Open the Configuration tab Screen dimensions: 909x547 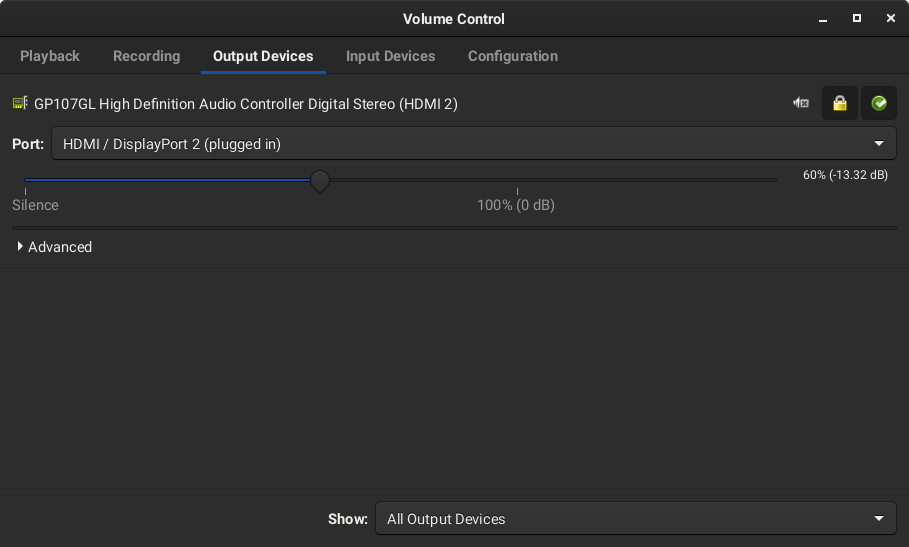coord(513,56)
